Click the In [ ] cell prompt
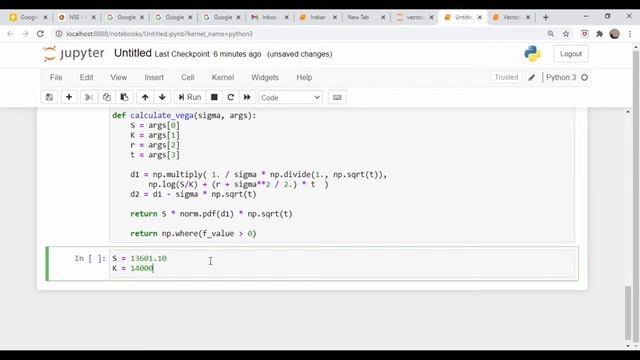Viewport: 640px width, 360px height. point(90,258)
